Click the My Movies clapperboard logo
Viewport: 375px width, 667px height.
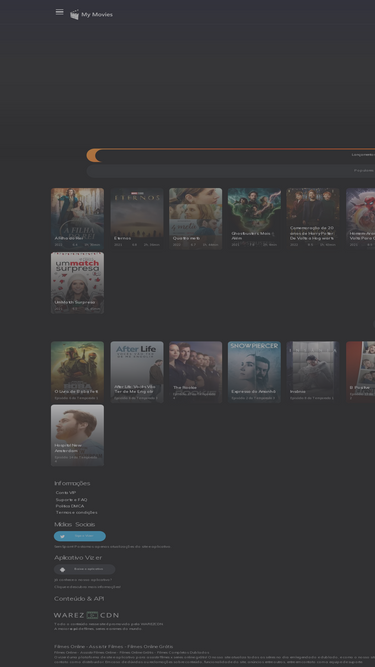(74, 15)
